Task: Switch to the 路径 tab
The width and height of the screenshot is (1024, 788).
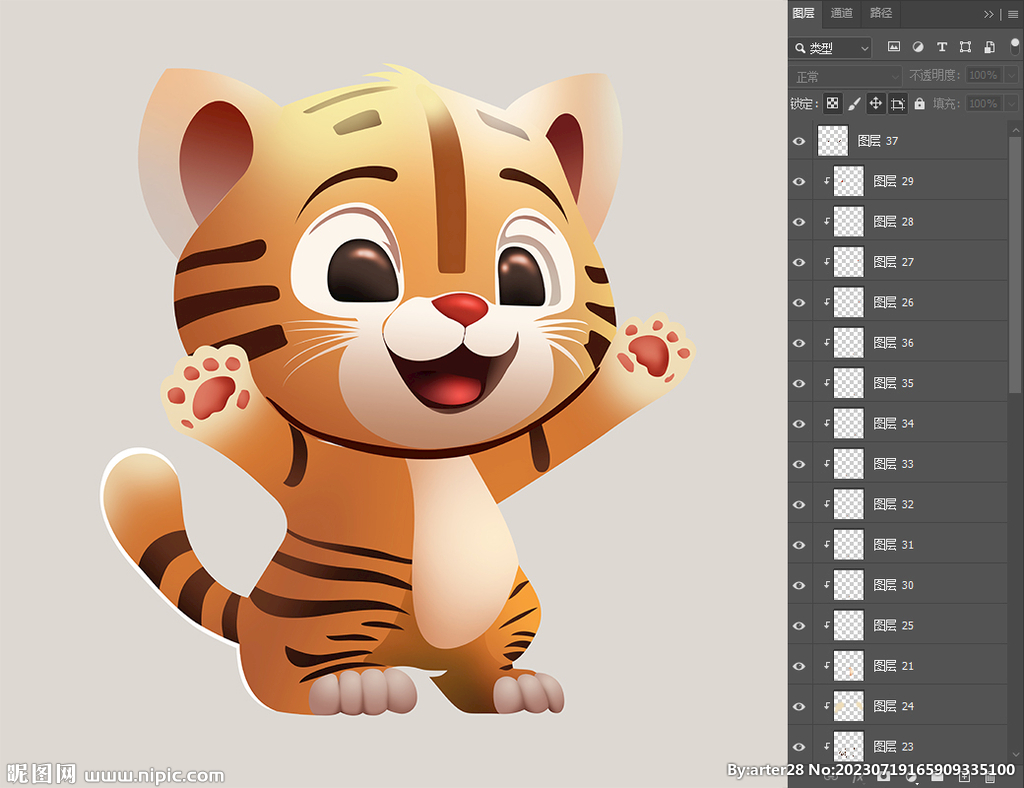Action: (x=881, y=13)
